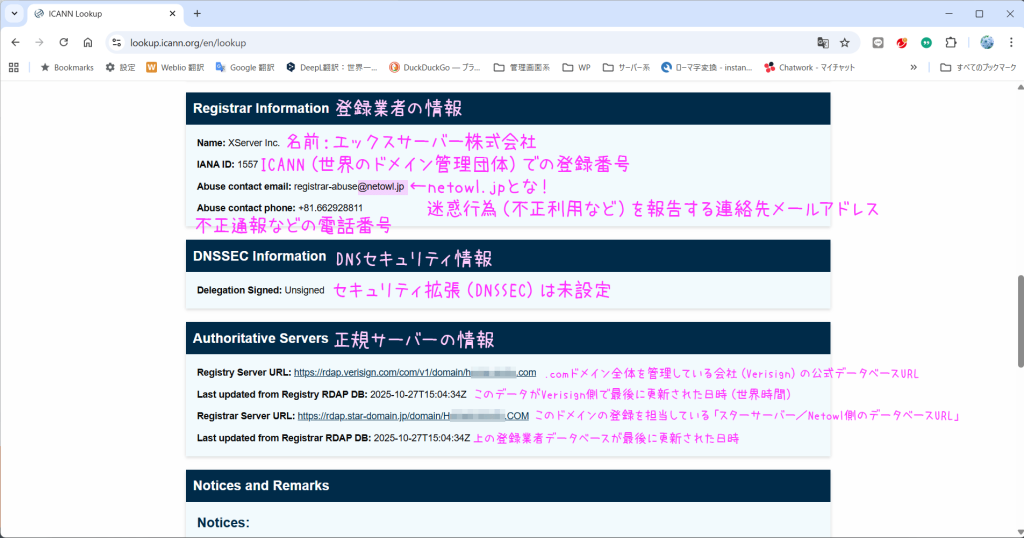Open the Chrome three-dot menu

click(x=1010, y=43)
